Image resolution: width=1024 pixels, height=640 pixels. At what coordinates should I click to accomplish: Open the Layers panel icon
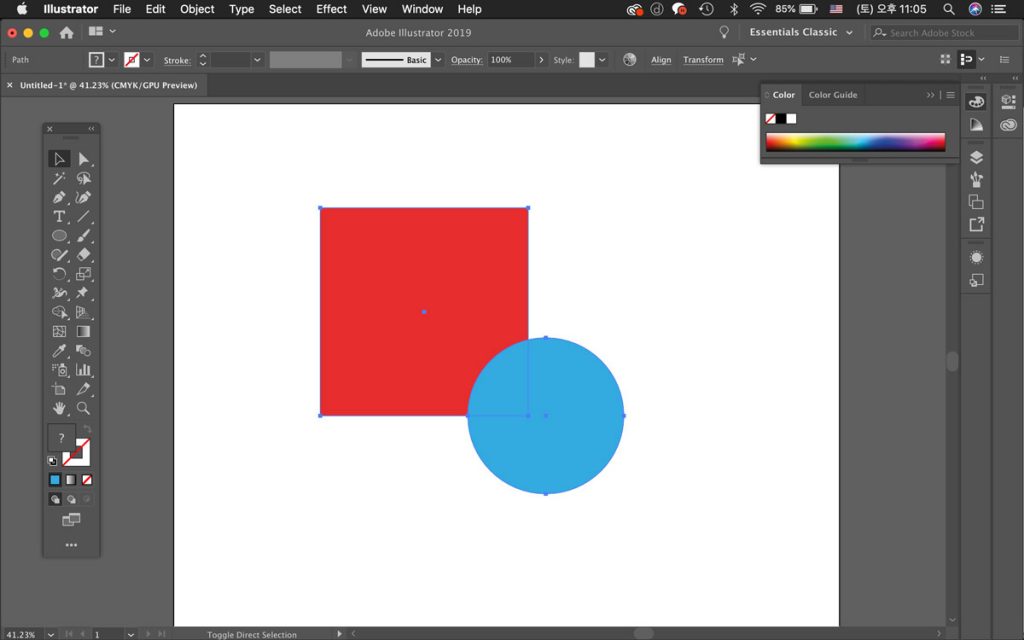click(x=976, y=157)
